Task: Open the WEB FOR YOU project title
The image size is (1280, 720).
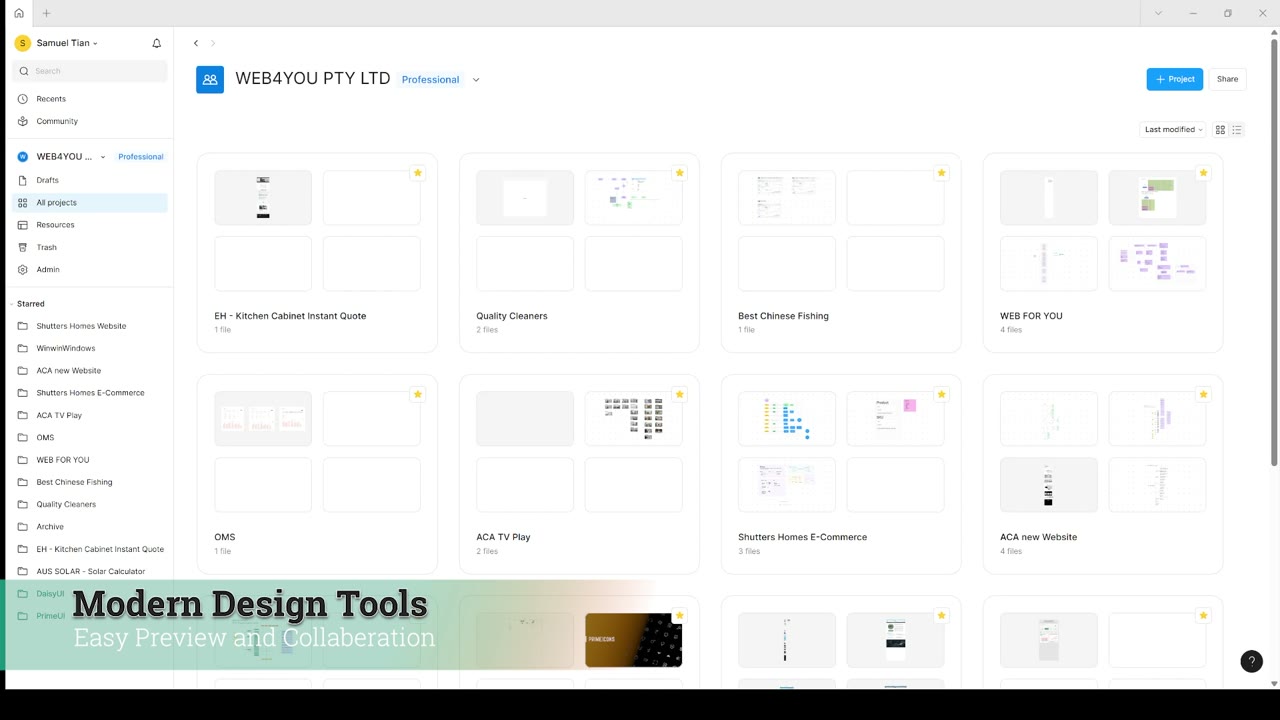Action: point(1031,316)
